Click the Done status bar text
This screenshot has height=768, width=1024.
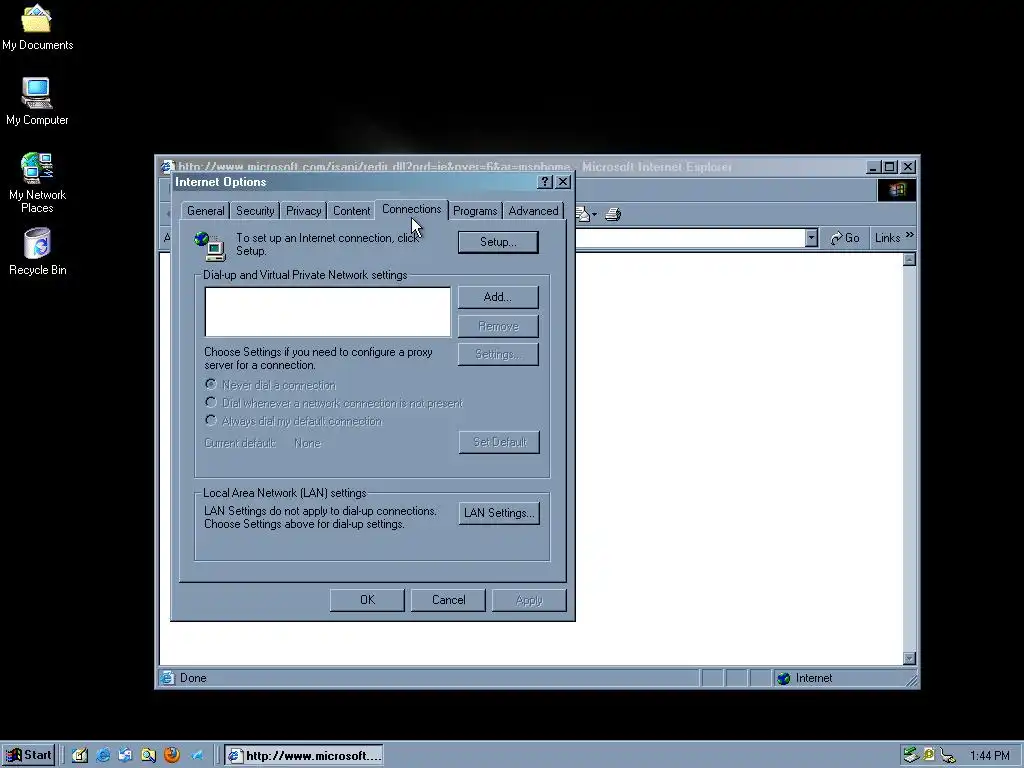pyautogui.click(x=193, y=678)
